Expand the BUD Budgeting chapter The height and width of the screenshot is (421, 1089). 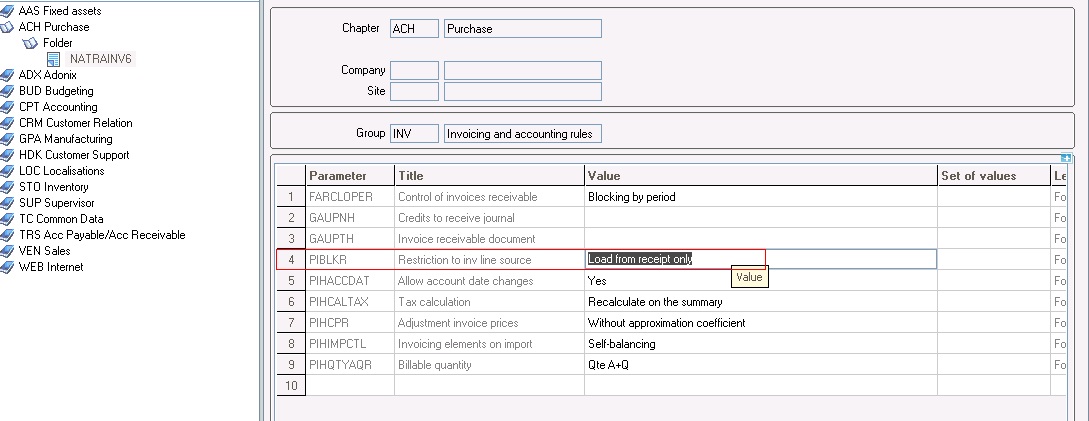(56, 91)
